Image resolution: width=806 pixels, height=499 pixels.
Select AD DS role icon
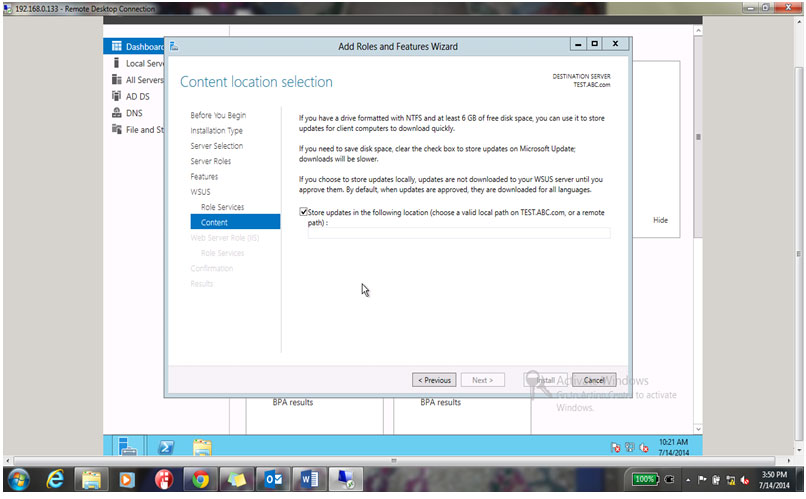117,96
